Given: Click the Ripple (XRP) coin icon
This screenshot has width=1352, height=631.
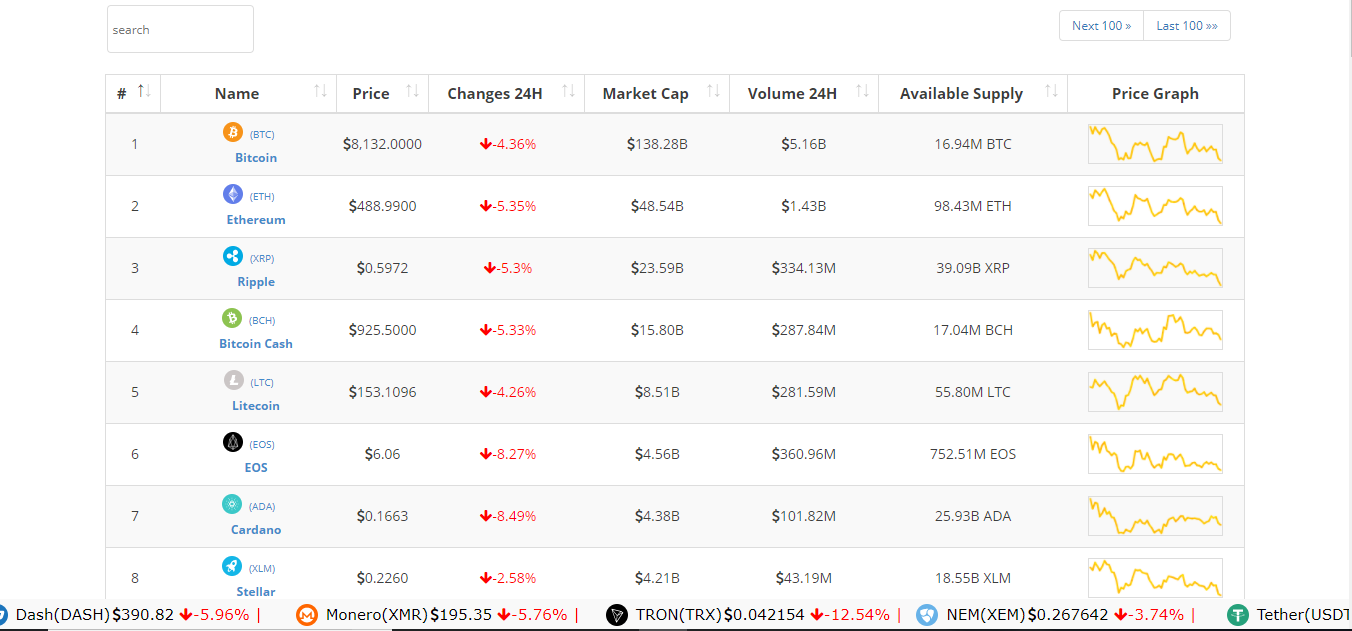Looking at the screenshot, I should coord(233,255).
